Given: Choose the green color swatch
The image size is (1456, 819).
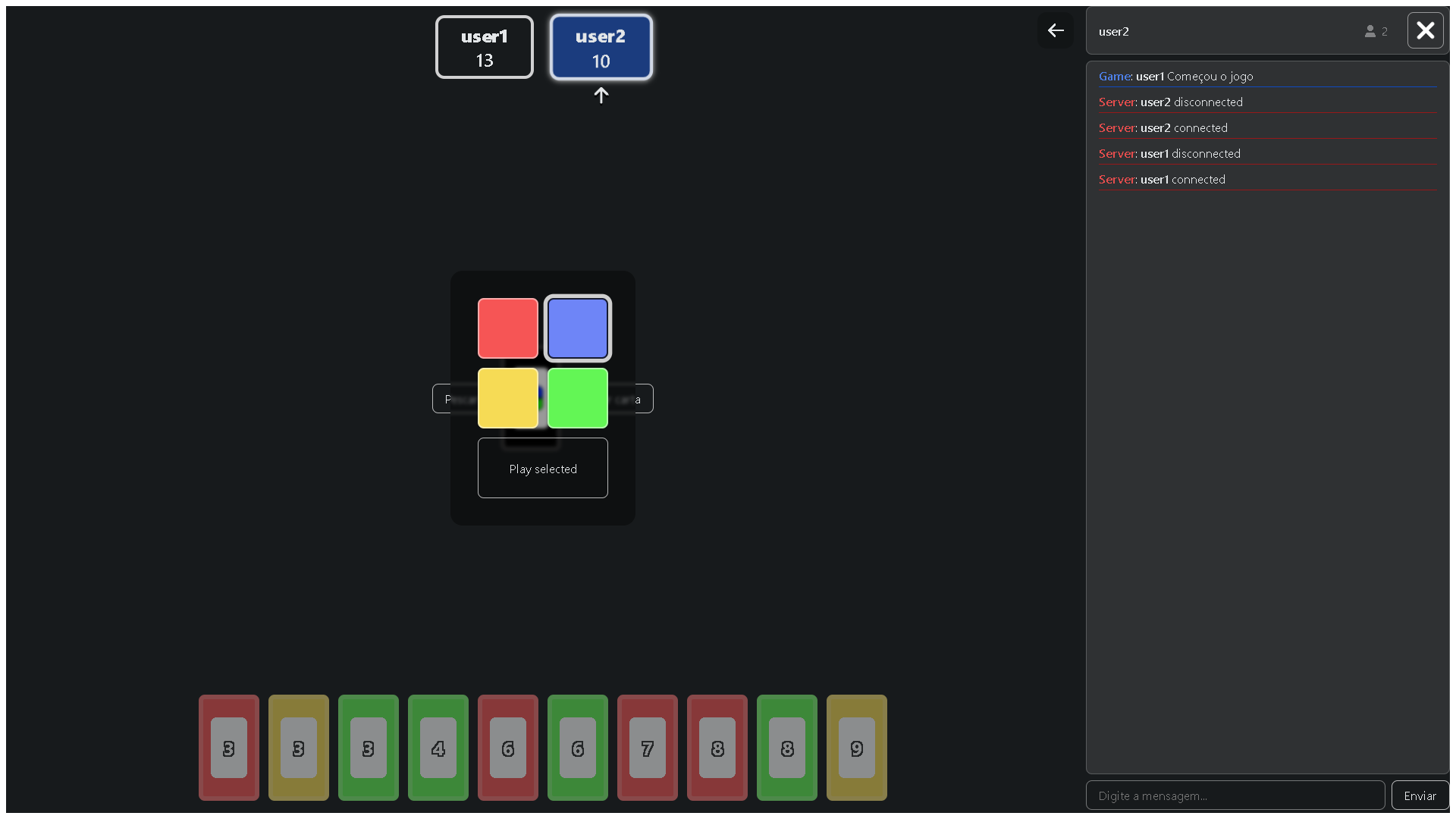Looking at the screenshot, I should [x=577, y=398].
